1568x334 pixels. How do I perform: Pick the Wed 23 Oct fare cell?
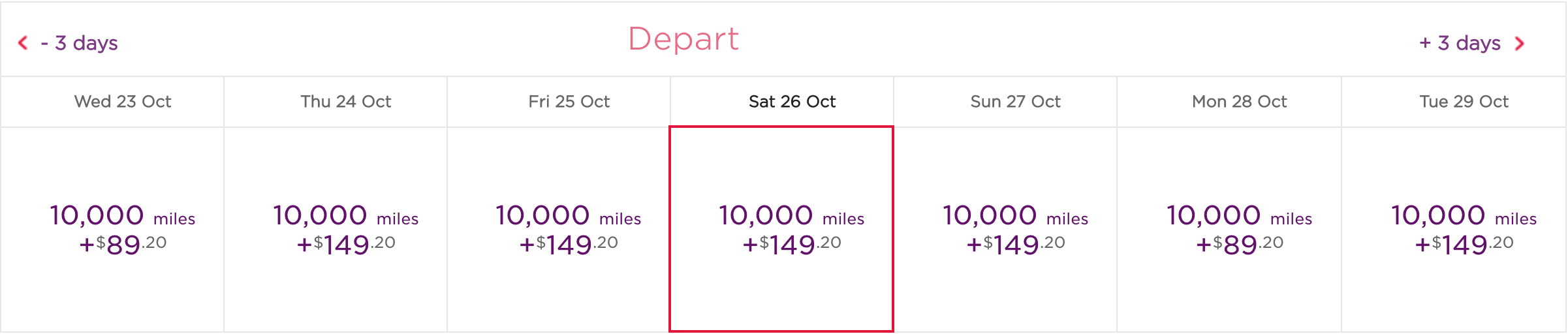pos(123,229)
